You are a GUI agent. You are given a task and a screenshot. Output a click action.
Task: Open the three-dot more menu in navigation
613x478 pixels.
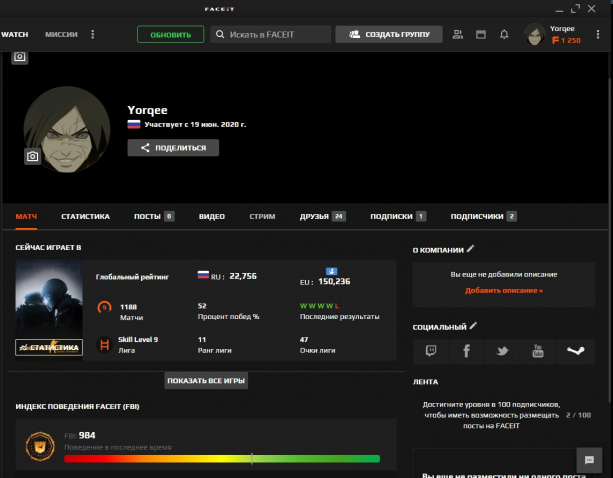93,34
